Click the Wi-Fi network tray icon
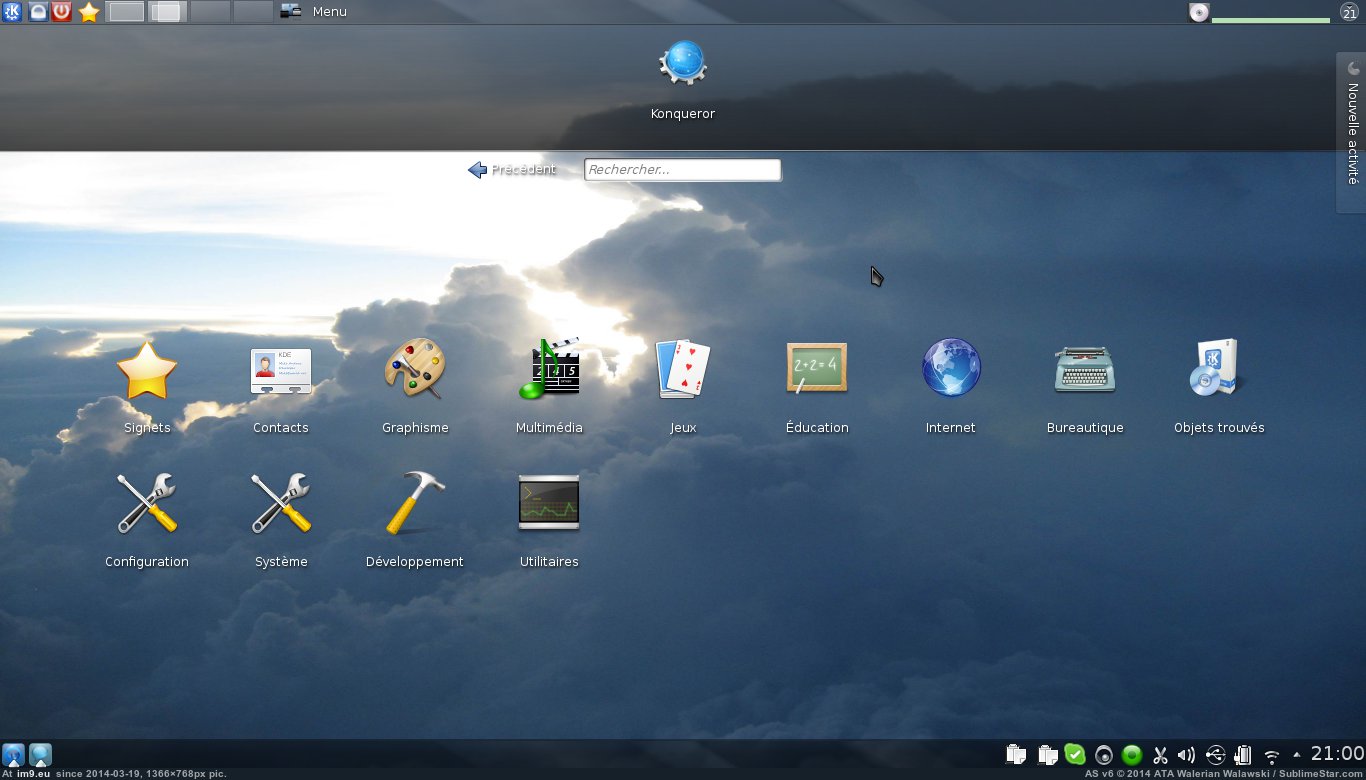The image size is (1366, 780). point(1272,755)
